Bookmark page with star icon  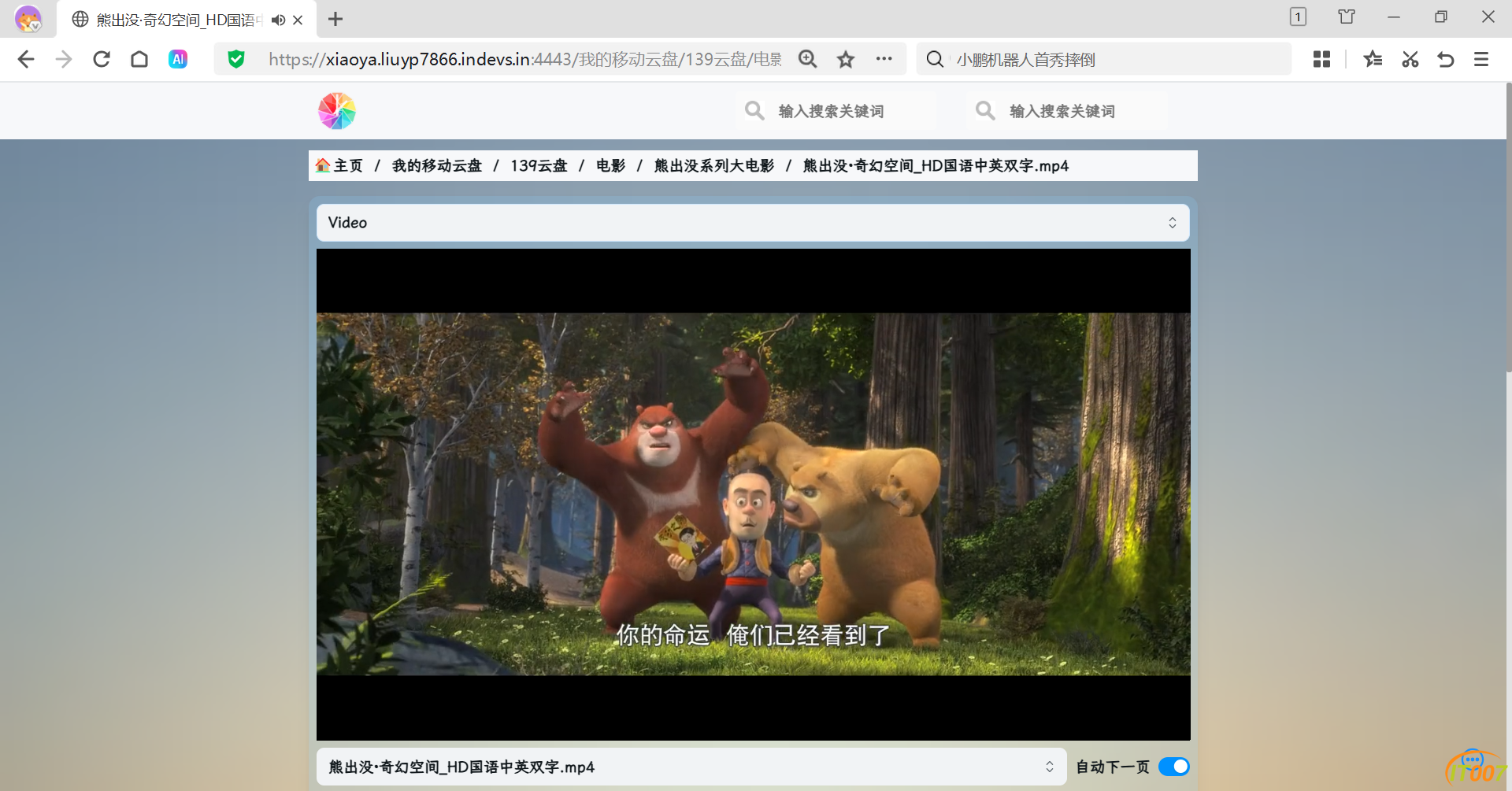point(846,60)
